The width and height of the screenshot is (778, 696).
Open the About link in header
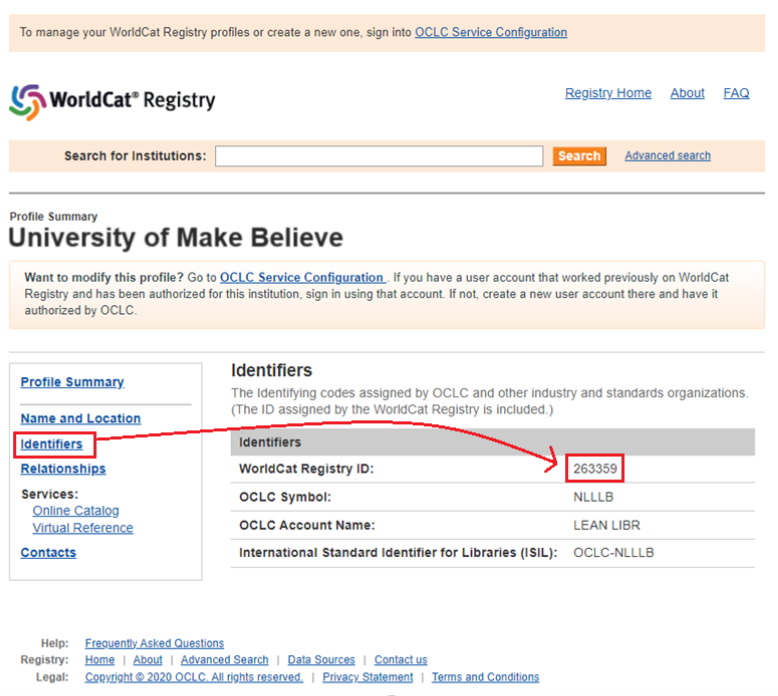[x=687, y=93]
